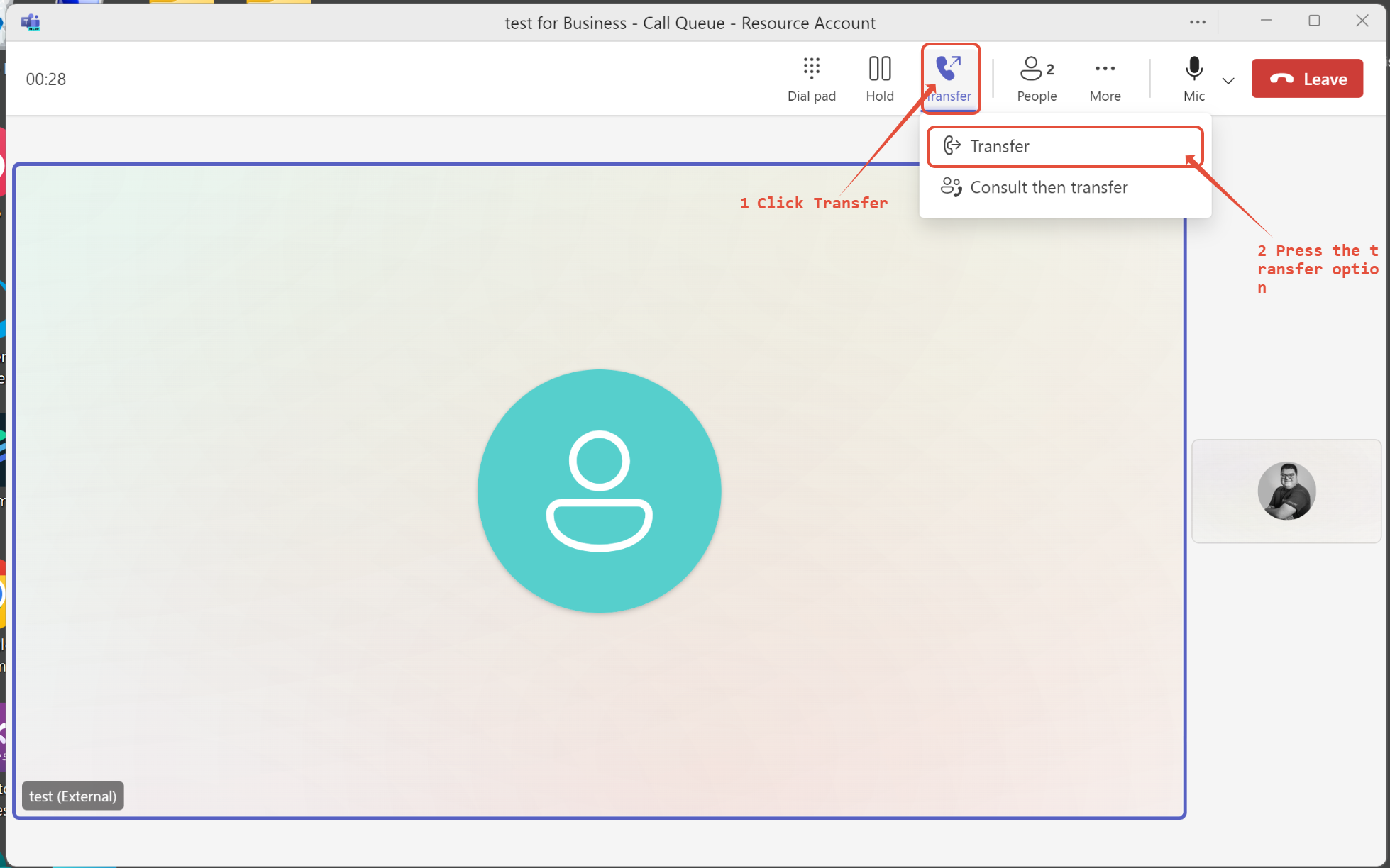Maximize the call window

tap(1314, 21)
